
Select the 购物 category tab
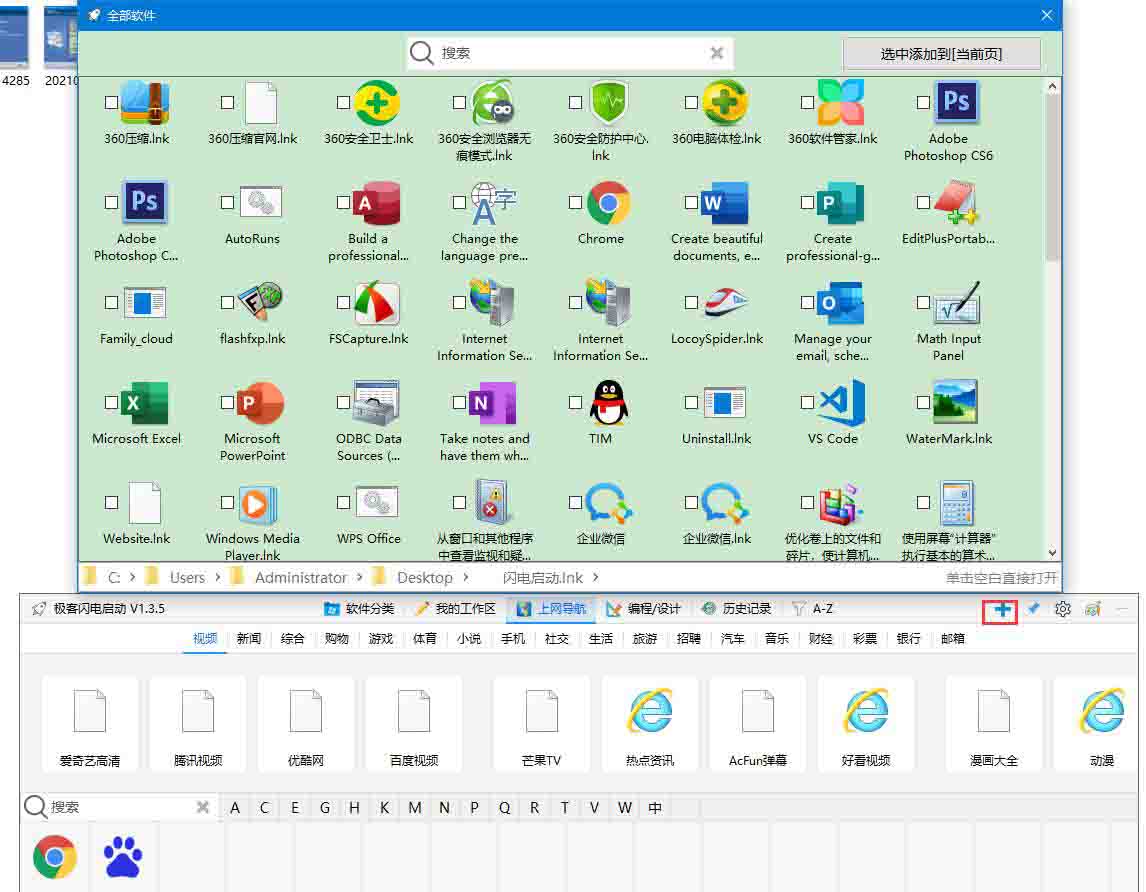click(x=336, y=639)
